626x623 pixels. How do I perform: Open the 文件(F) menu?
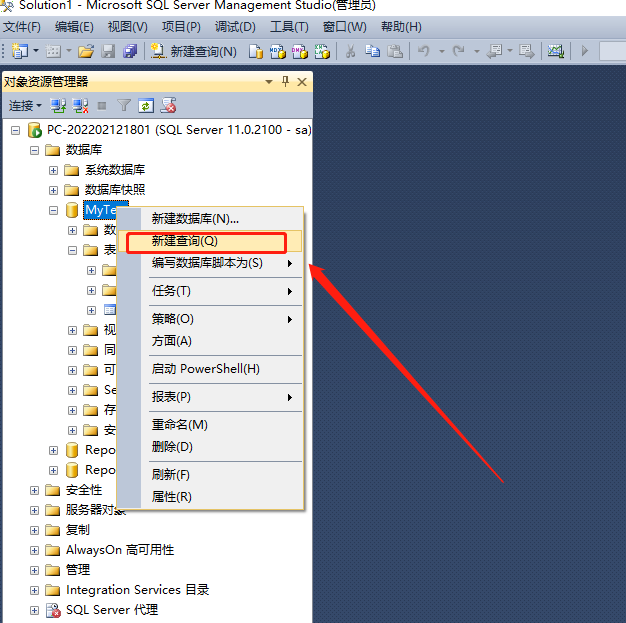click(x=22, y=27)
